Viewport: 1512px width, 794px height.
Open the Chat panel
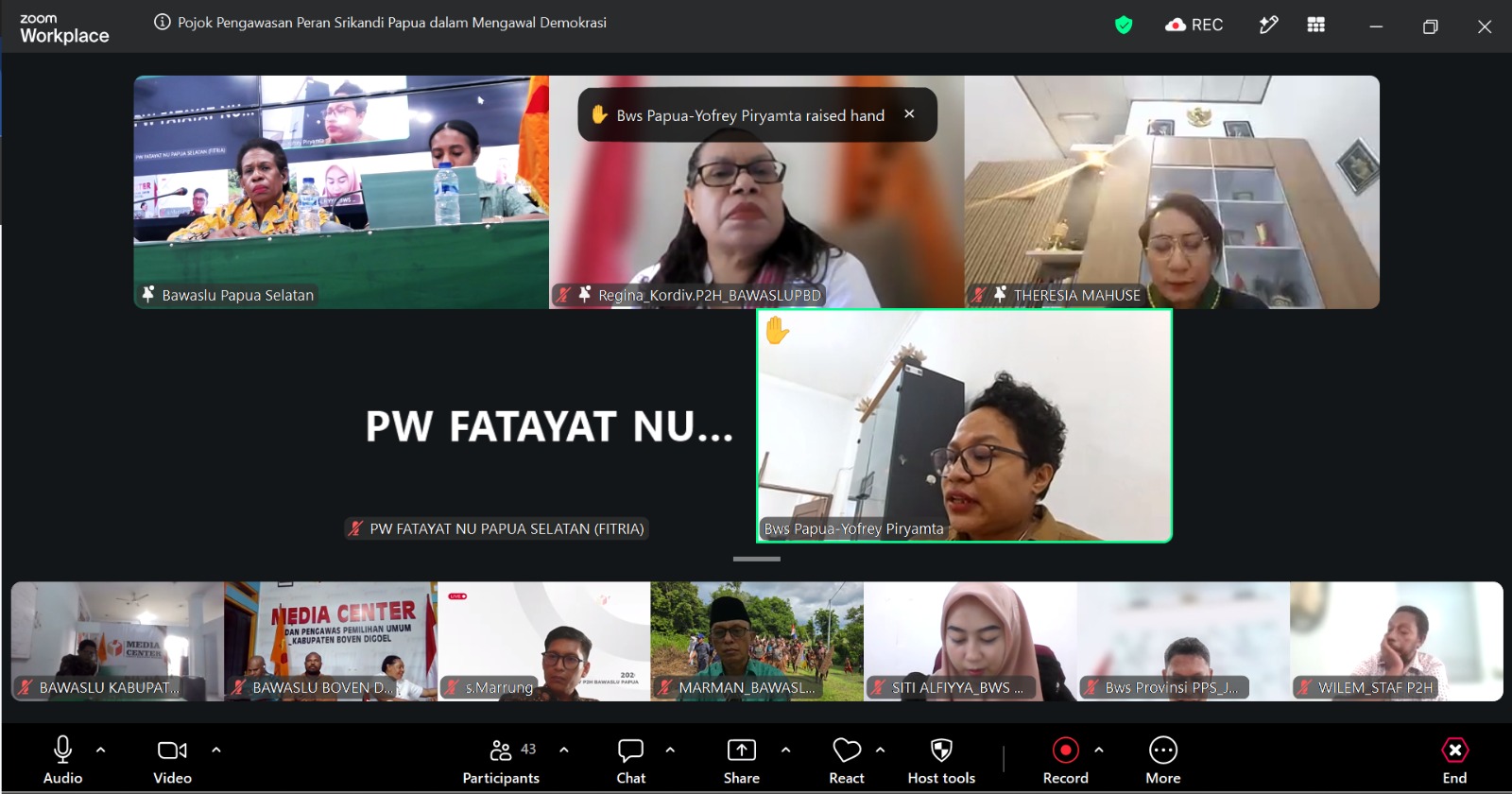[x=631, y=760]
